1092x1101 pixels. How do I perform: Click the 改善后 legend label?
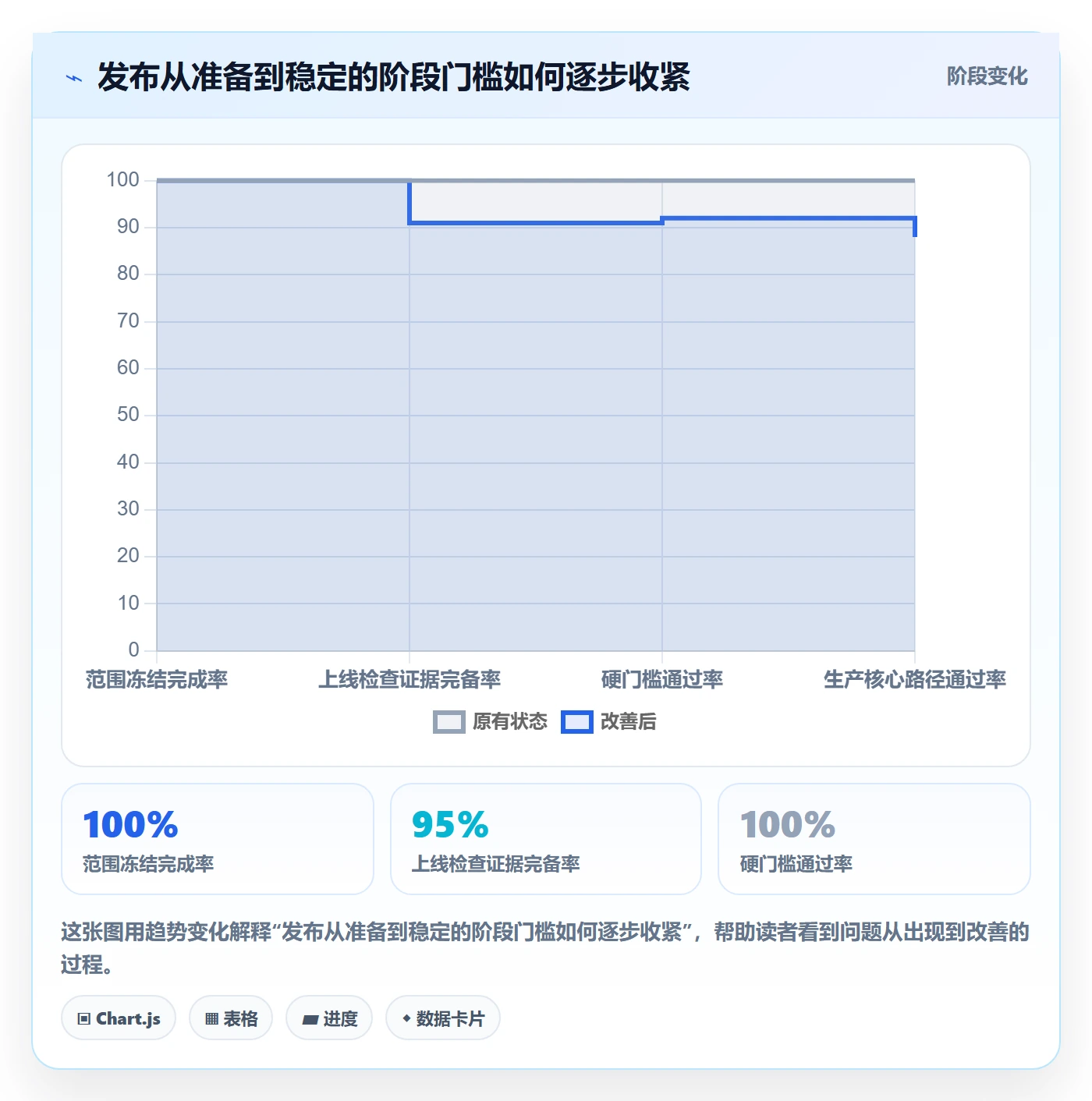(x=628, y=722)
